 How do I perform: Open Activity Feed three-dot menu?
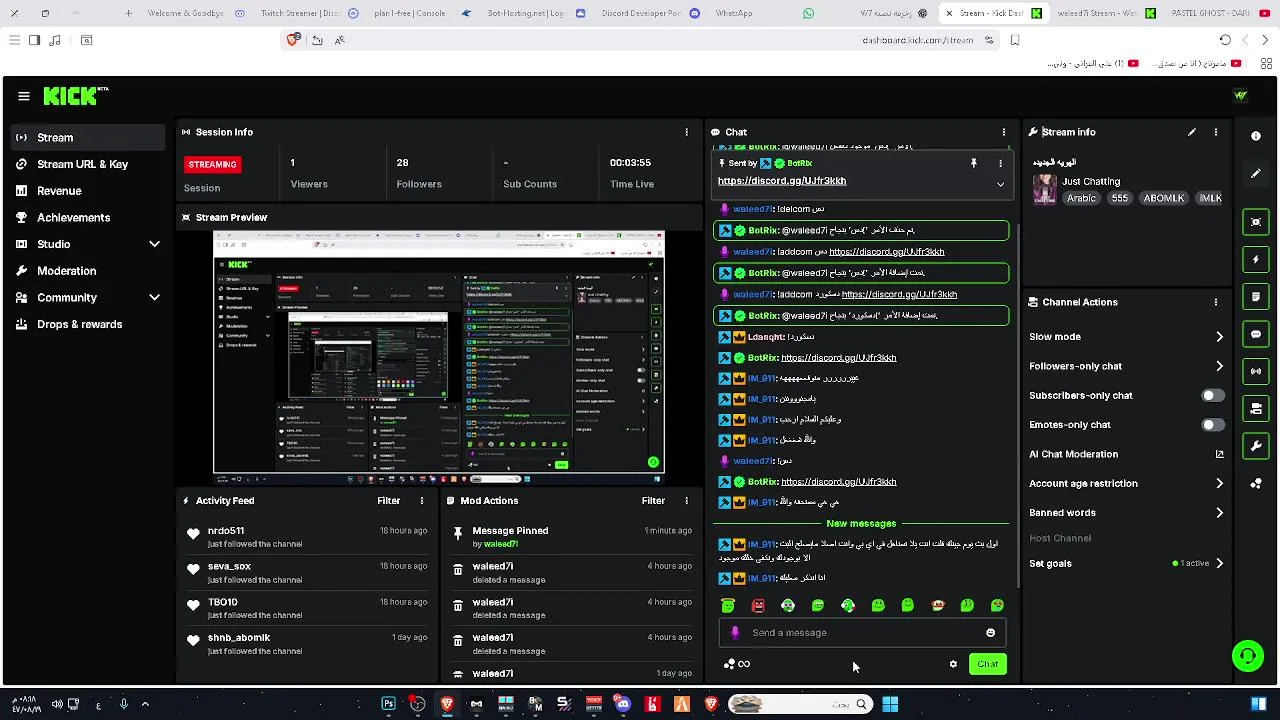pyautogui.click(x=421, y=501)
